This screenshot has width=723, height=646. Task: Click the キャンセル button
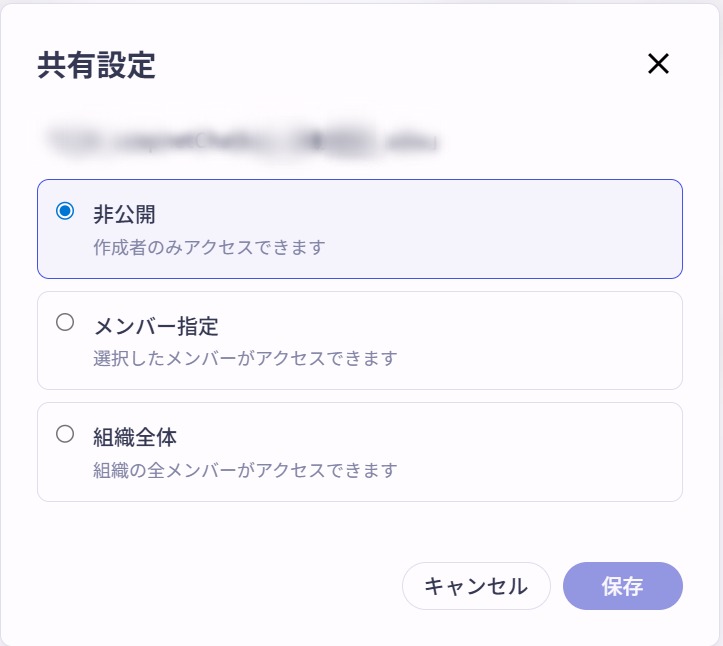pyautogui.click(x=476, y=586)
